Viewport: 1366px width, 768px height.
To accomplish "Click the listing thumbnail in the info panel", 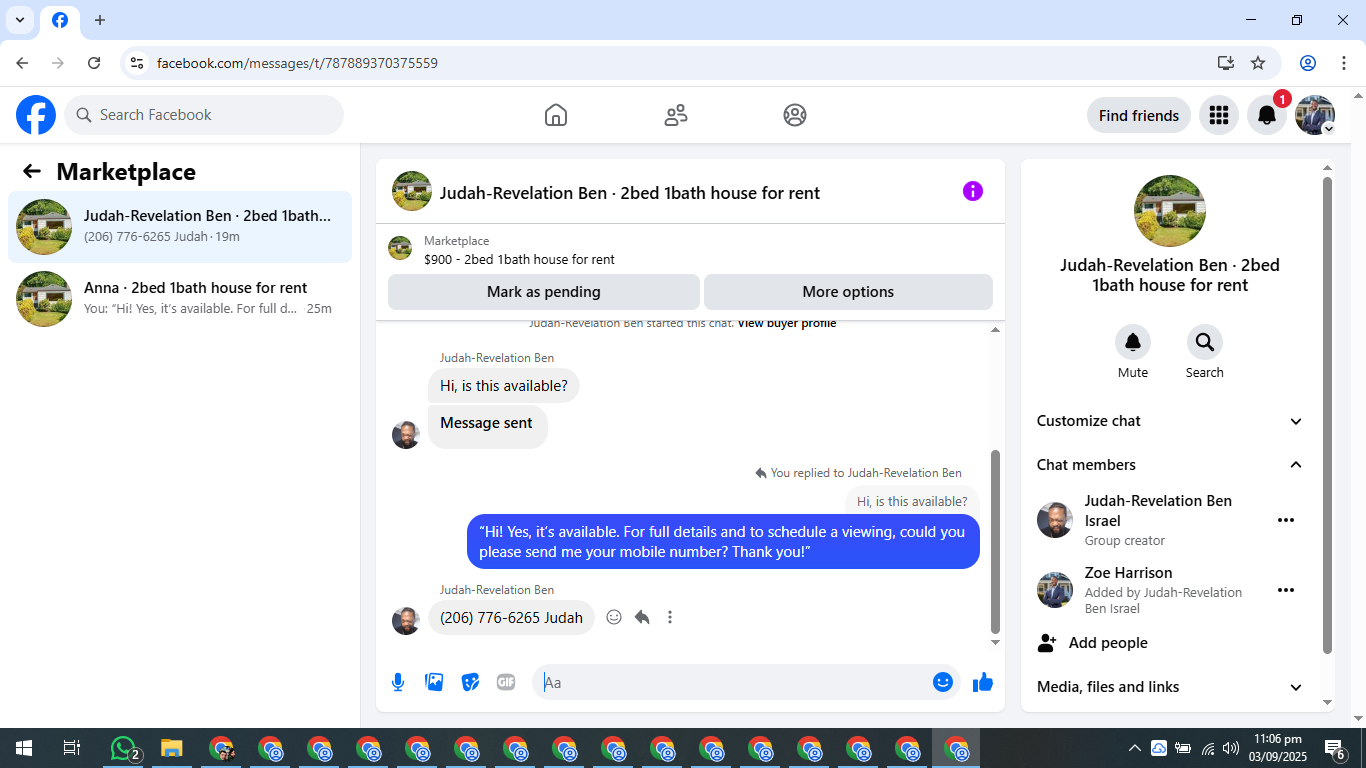I will coord(1170,211).
